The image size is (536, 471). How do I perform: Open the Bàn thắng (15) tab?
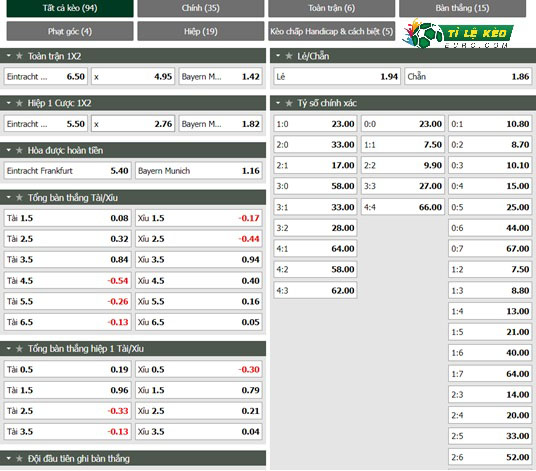pos(462,8)
